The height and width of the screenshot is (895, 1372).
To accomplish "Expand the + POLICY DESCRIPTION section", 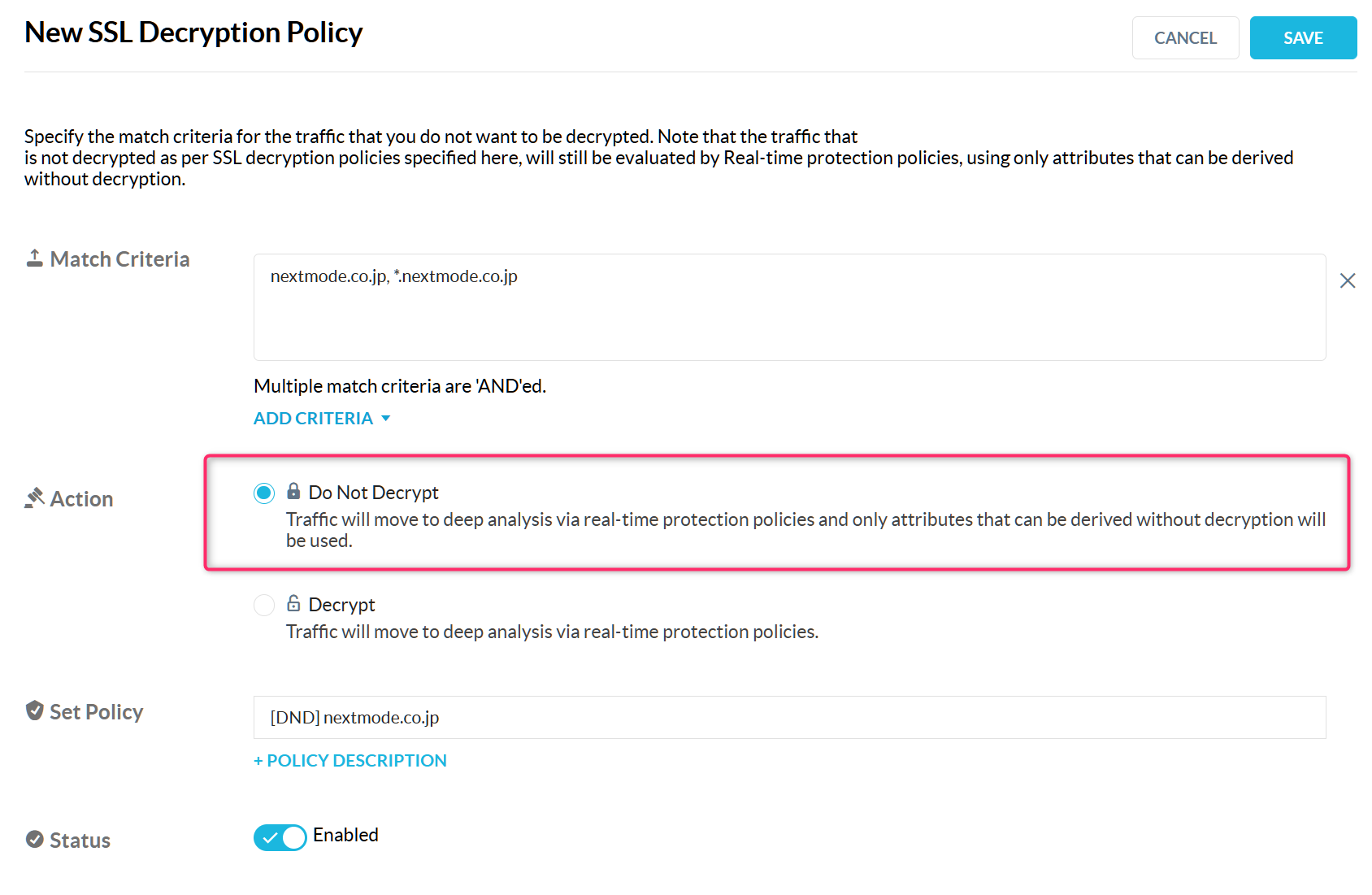I will 350,761.
